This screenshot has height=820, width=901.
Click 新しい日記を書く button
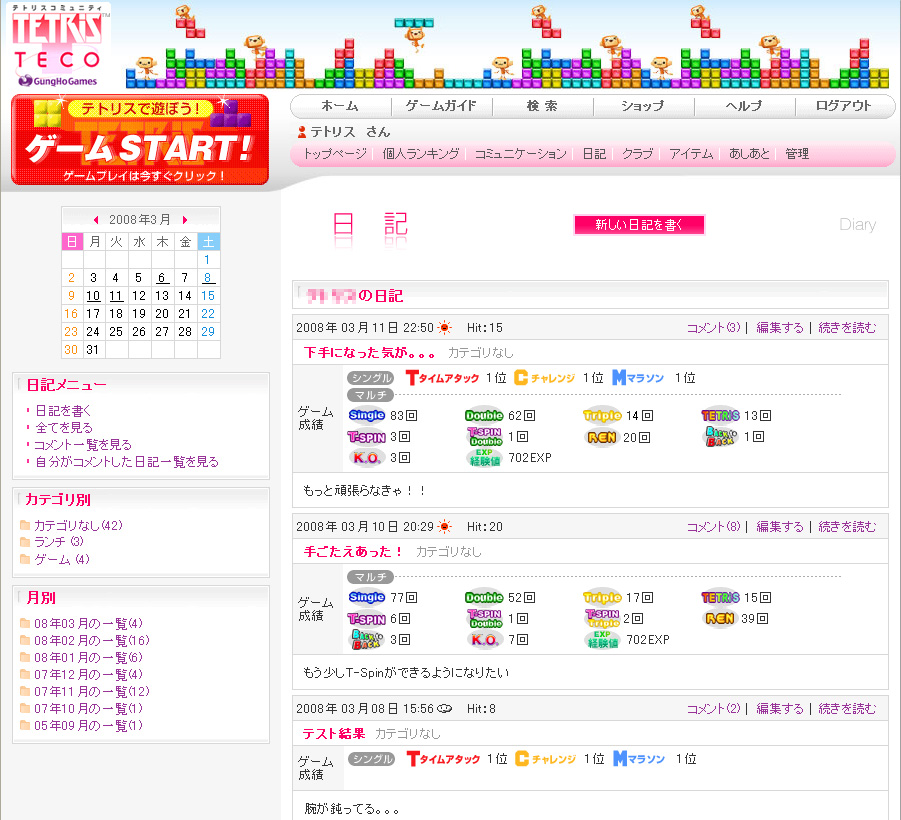(639, 225)
